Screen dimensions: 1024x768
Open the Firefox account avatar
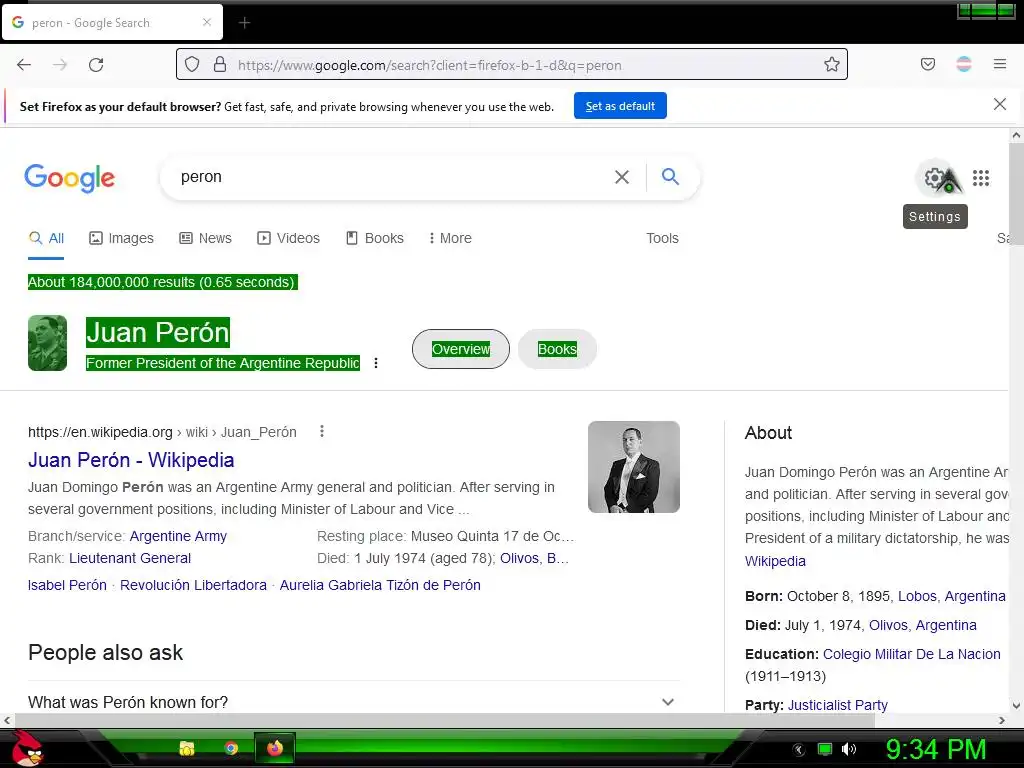point(964,64)
